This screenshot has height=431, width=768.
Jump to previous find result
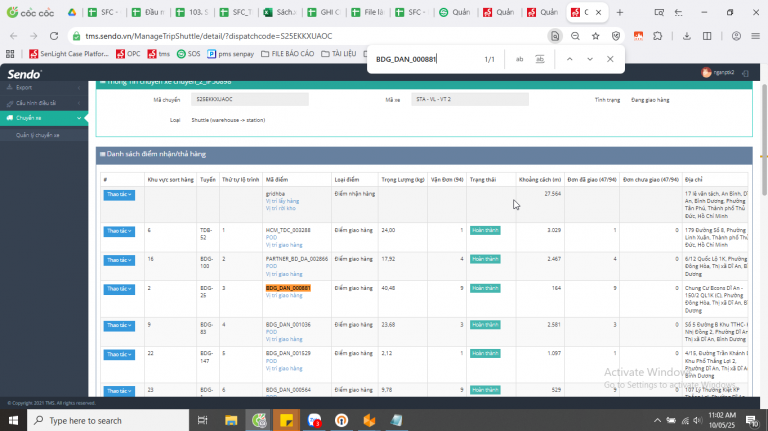click(570, 59)
